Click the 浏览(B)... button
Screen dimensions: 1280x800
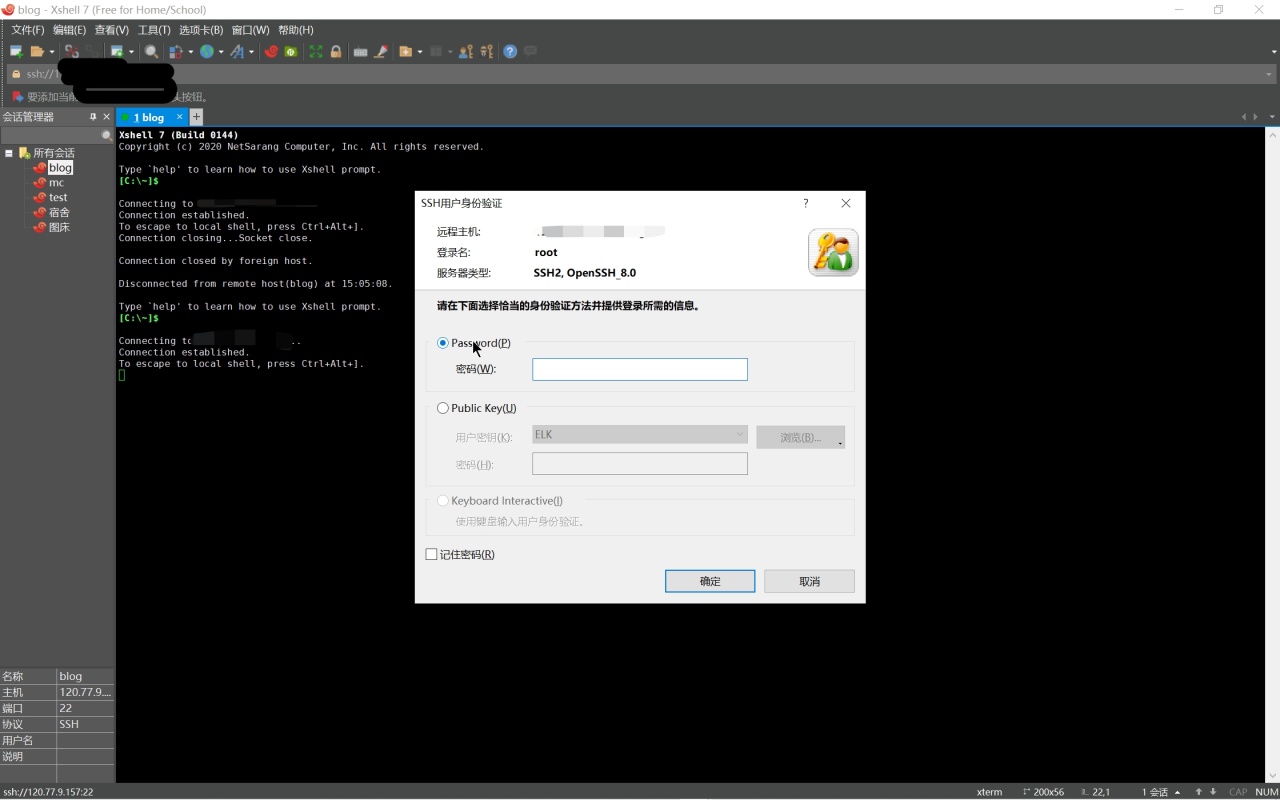(801, 437)
